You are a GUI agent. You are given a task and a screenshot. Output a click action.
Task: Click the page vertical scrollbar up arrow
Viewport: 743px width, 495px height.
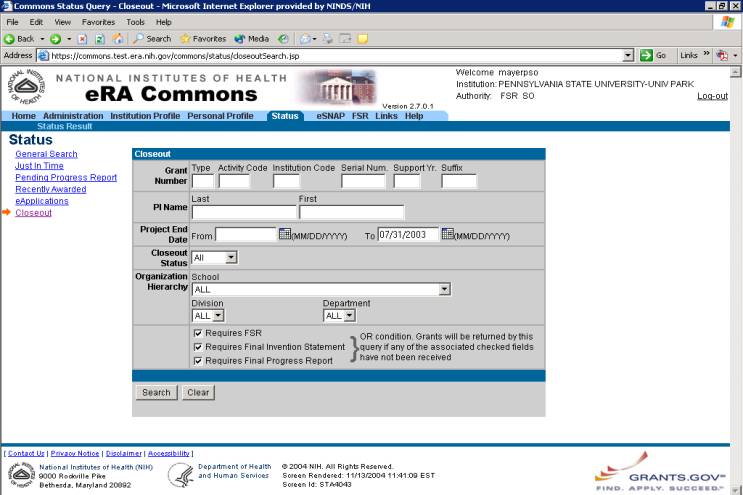735,72
